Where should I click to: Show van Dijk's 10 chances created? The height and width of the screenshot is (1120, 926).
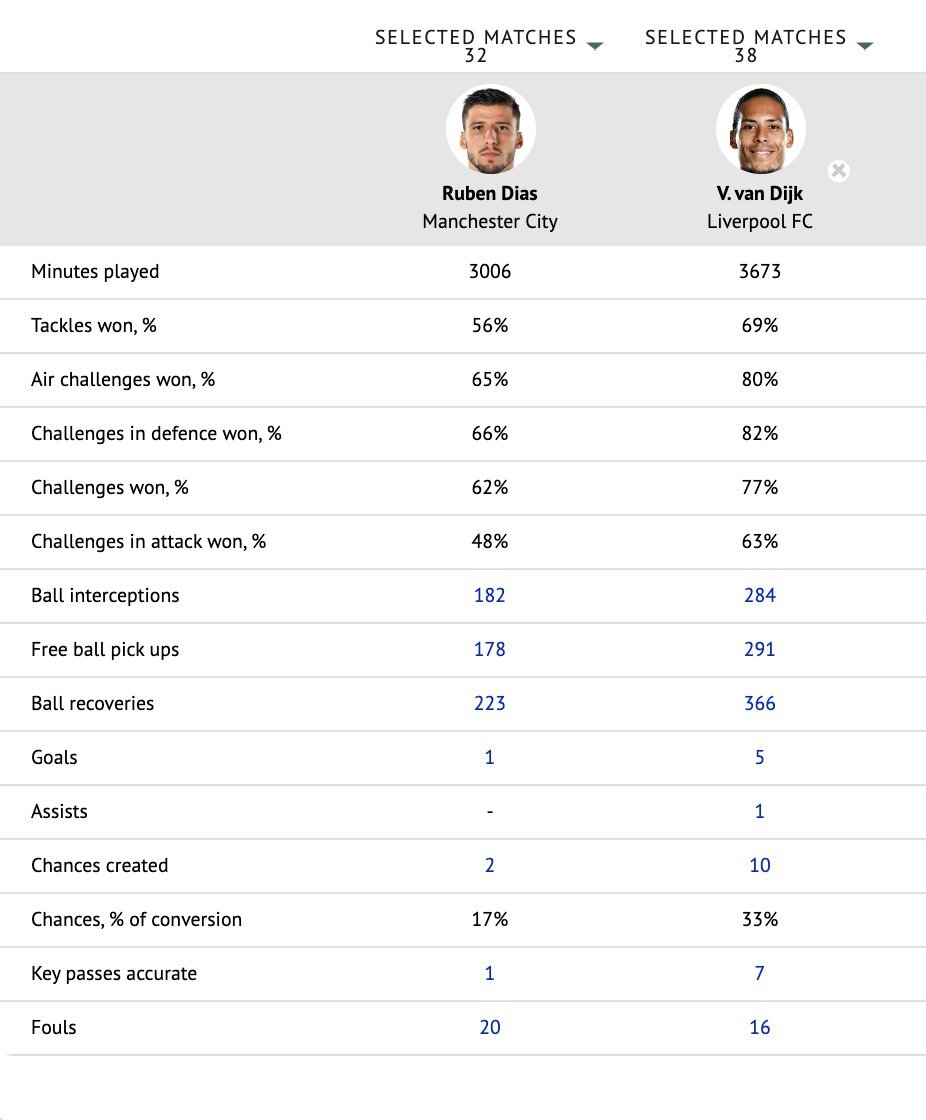pyautogui.click(x=760, y=866)
